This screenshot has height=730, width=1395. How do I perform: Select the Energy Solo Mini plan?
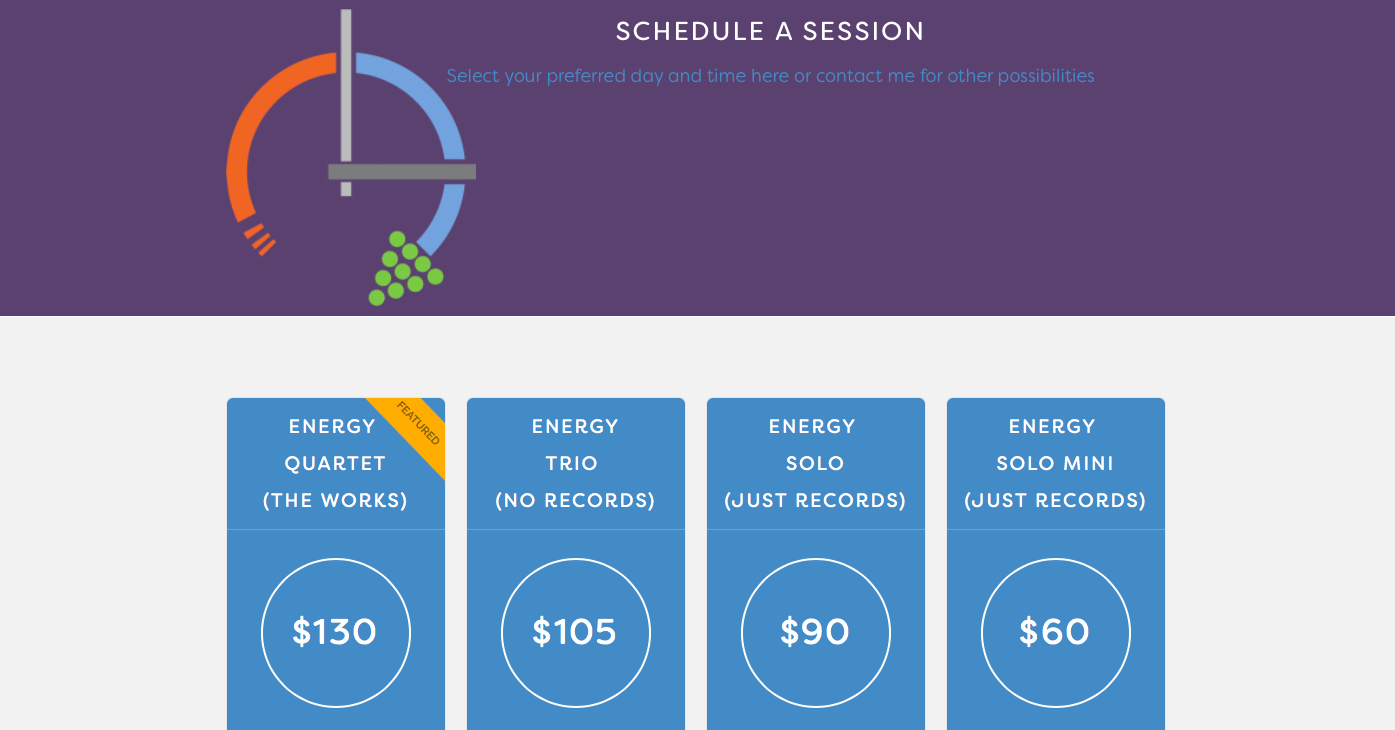pyautogui.click(x=1056, y=463)
